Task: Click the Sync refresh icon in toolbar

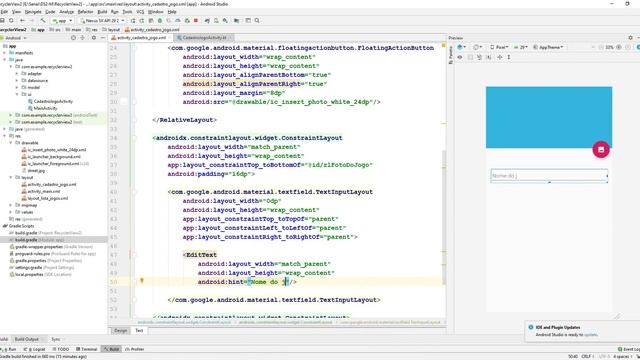Action: pyautogui.click(x=11, y=20)
